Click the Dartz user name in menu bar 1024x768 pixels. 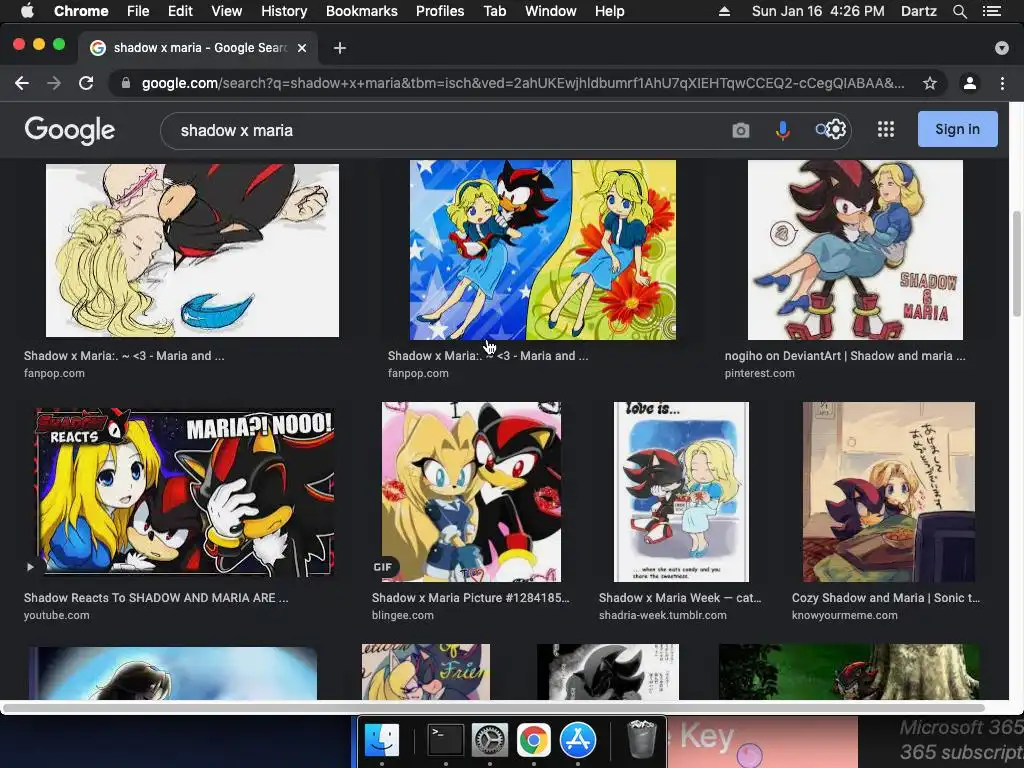(x=918, y=11)
